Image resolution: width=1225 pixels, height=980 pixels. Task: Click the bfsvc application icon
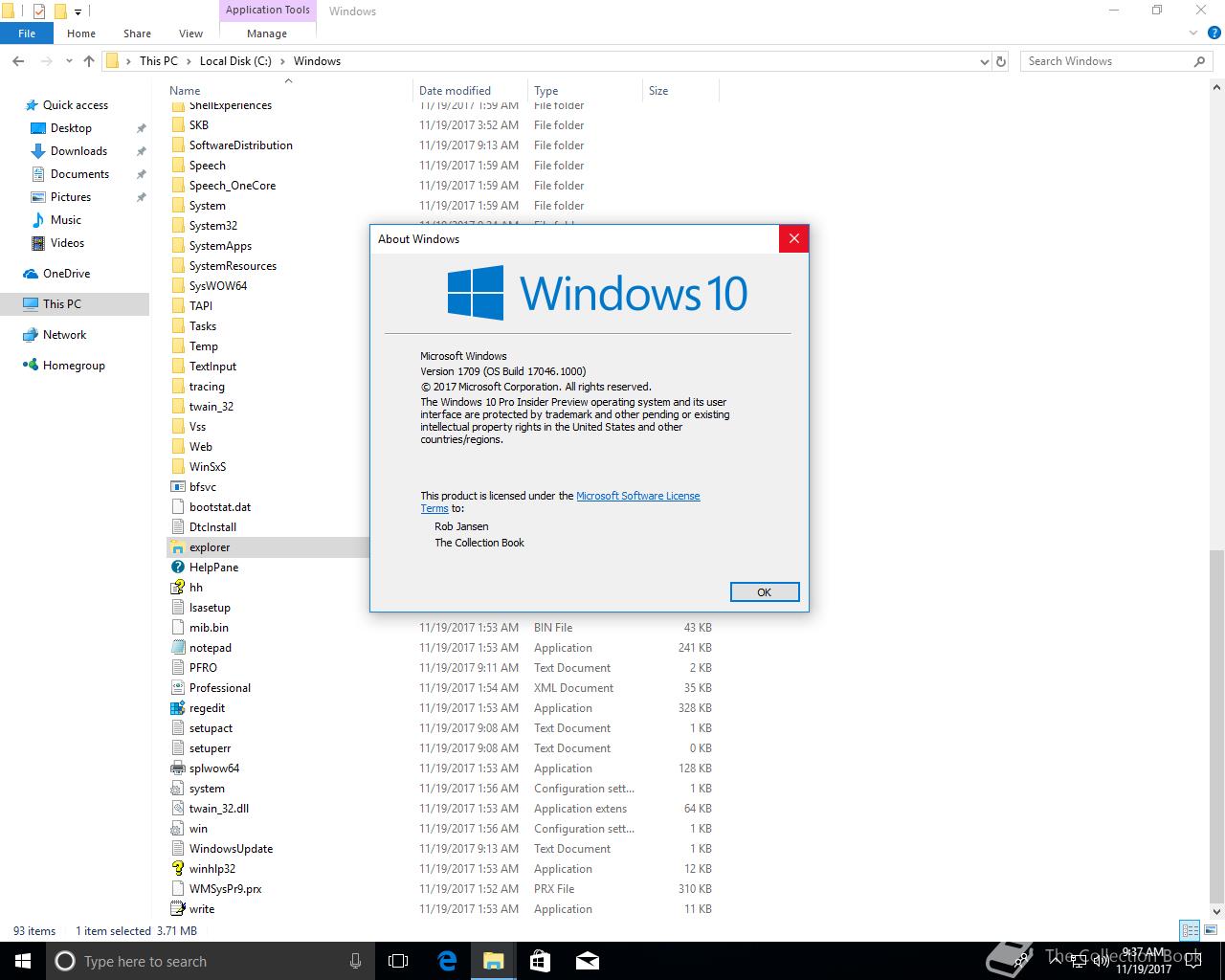pos(177,487)
